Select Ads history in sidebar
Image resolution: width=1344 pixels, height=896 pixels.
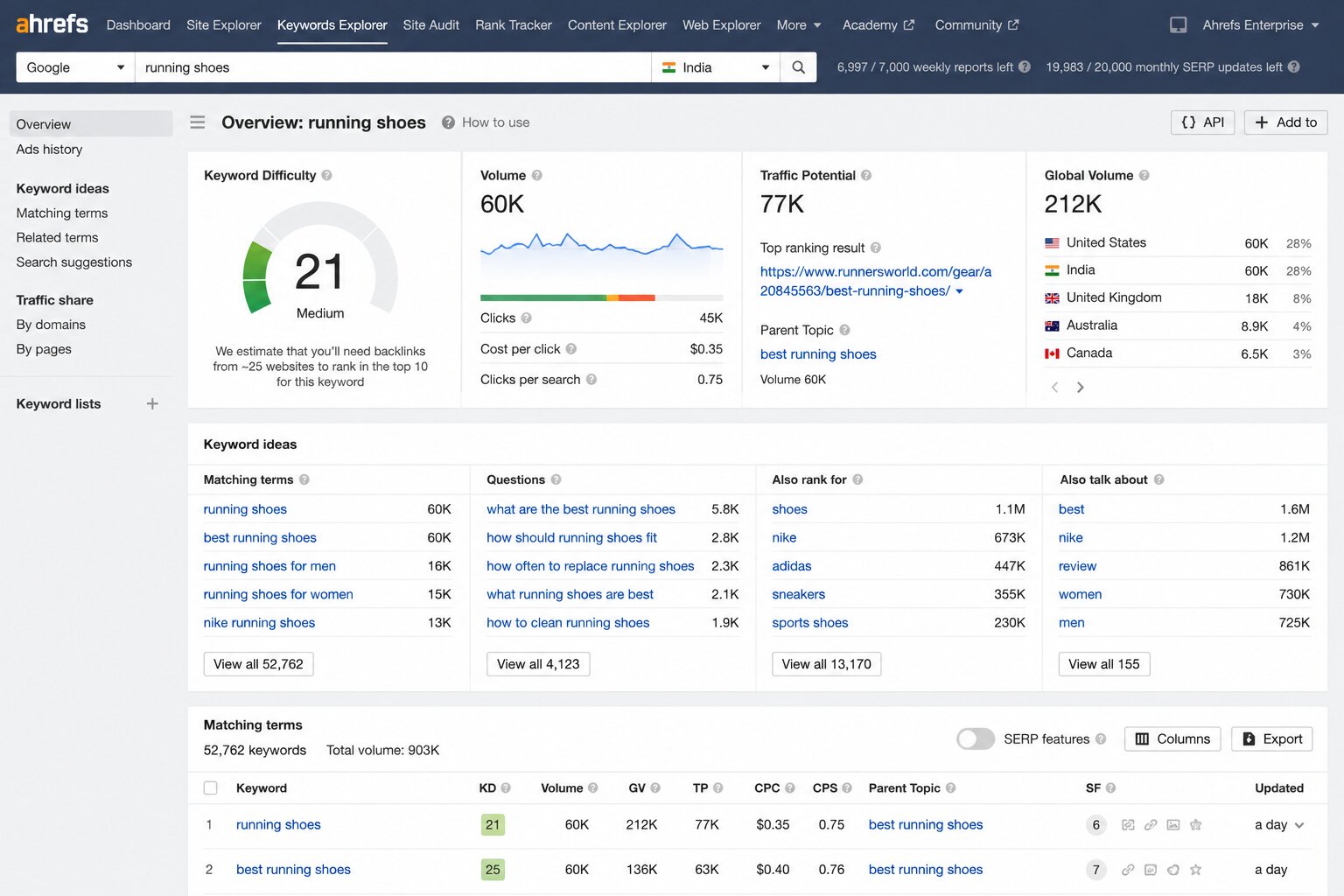coord(49,149)
